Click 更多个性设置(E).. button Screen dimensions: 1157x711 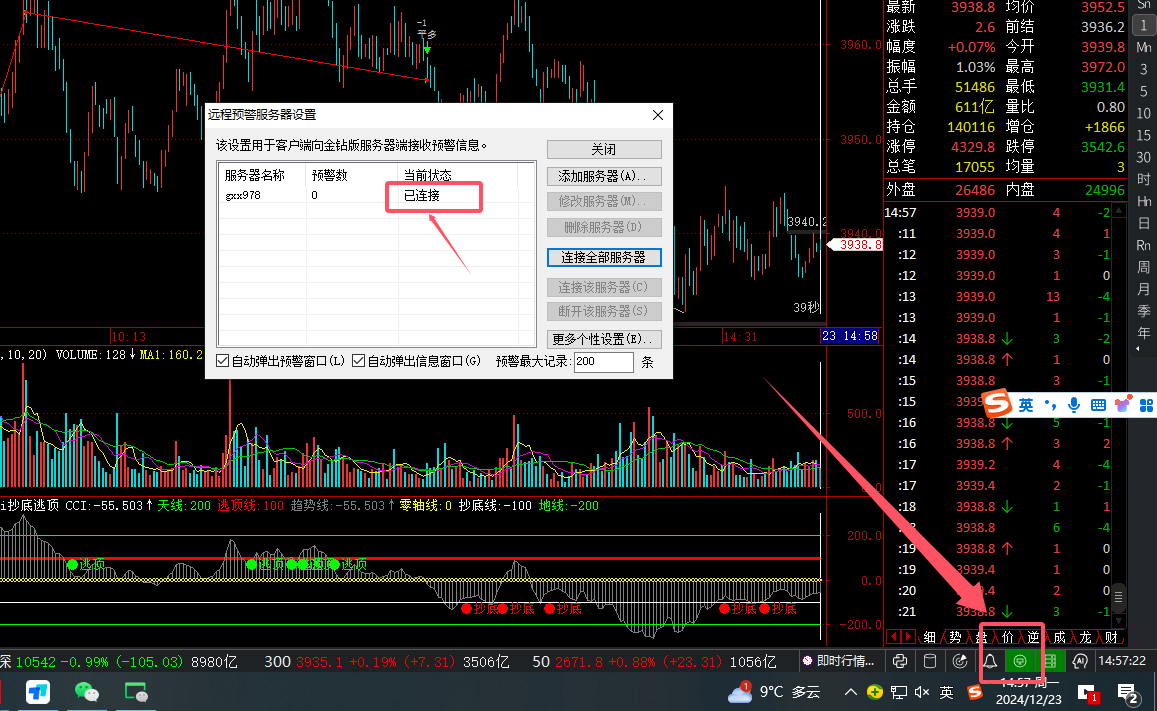tap(604, 339)
